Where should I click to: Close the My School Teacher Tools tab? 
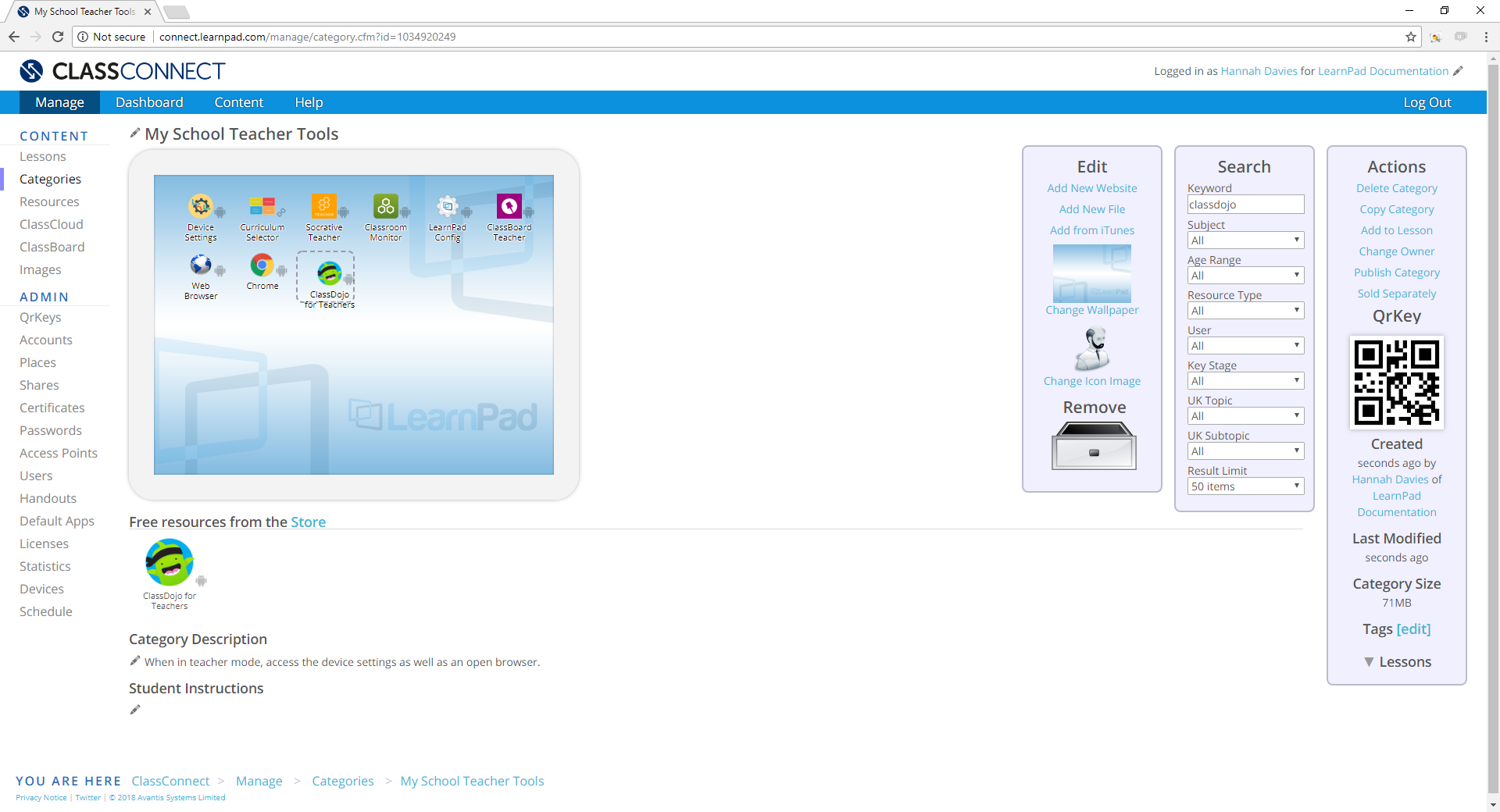[148, 12]
